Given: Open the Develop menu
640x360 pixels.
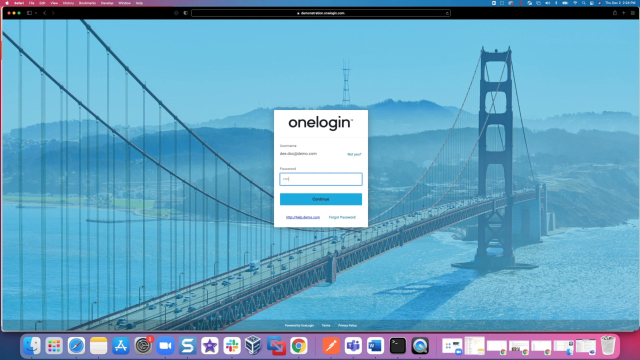Looking at the screenshot, I should tap(107, 3).
